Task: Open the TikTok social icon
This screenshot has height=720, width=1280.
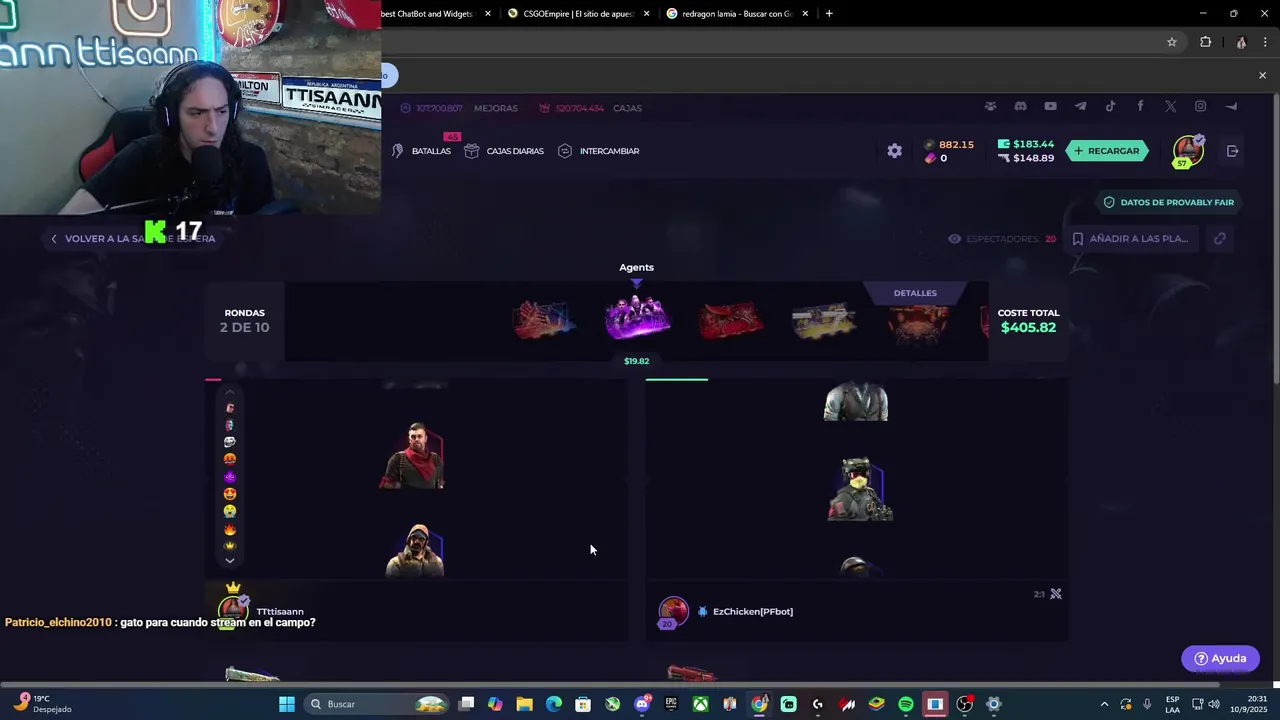Action: click(x=1110, y=106)
